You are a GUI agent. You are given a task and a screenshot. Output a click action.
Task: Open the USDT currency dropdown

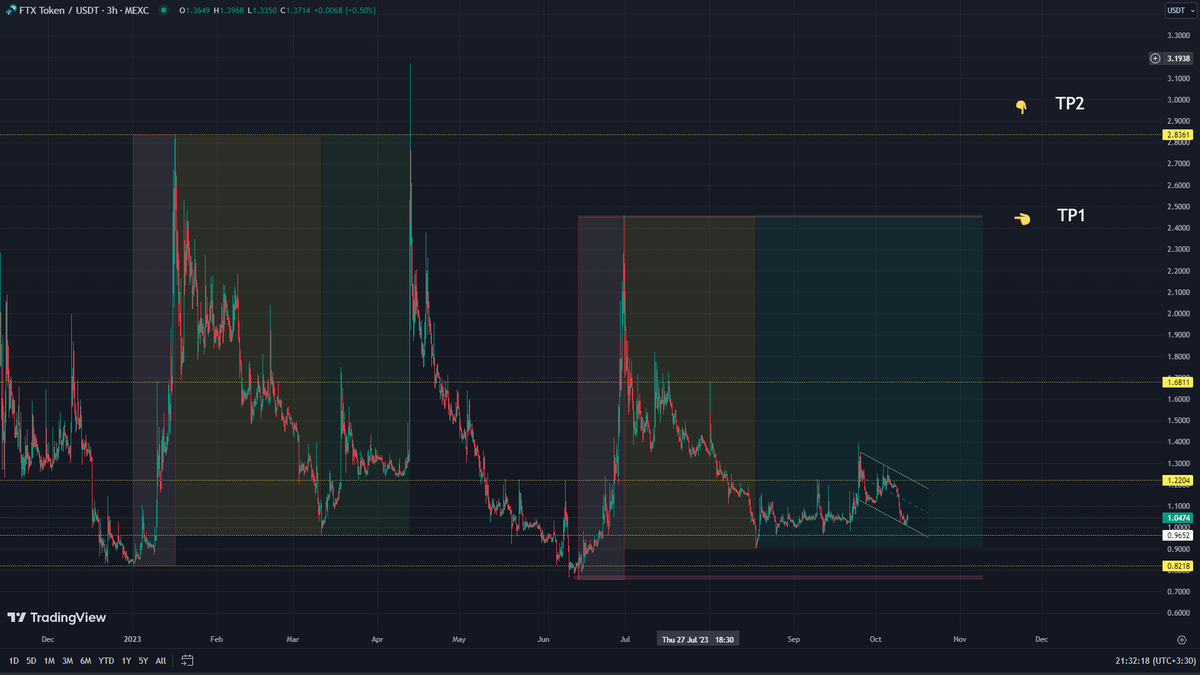pos(1176,10)
